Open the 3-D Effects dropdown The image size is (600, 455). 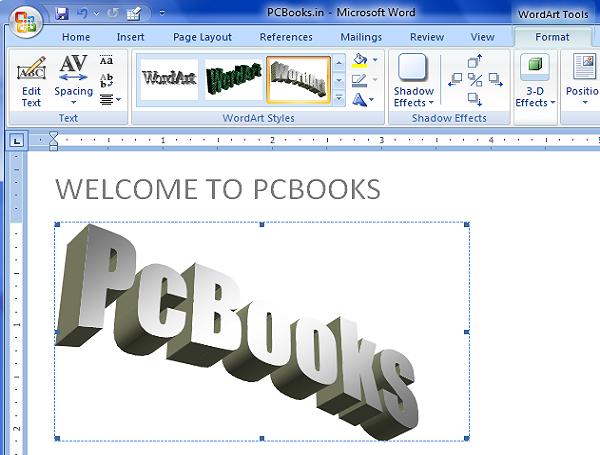535,81
